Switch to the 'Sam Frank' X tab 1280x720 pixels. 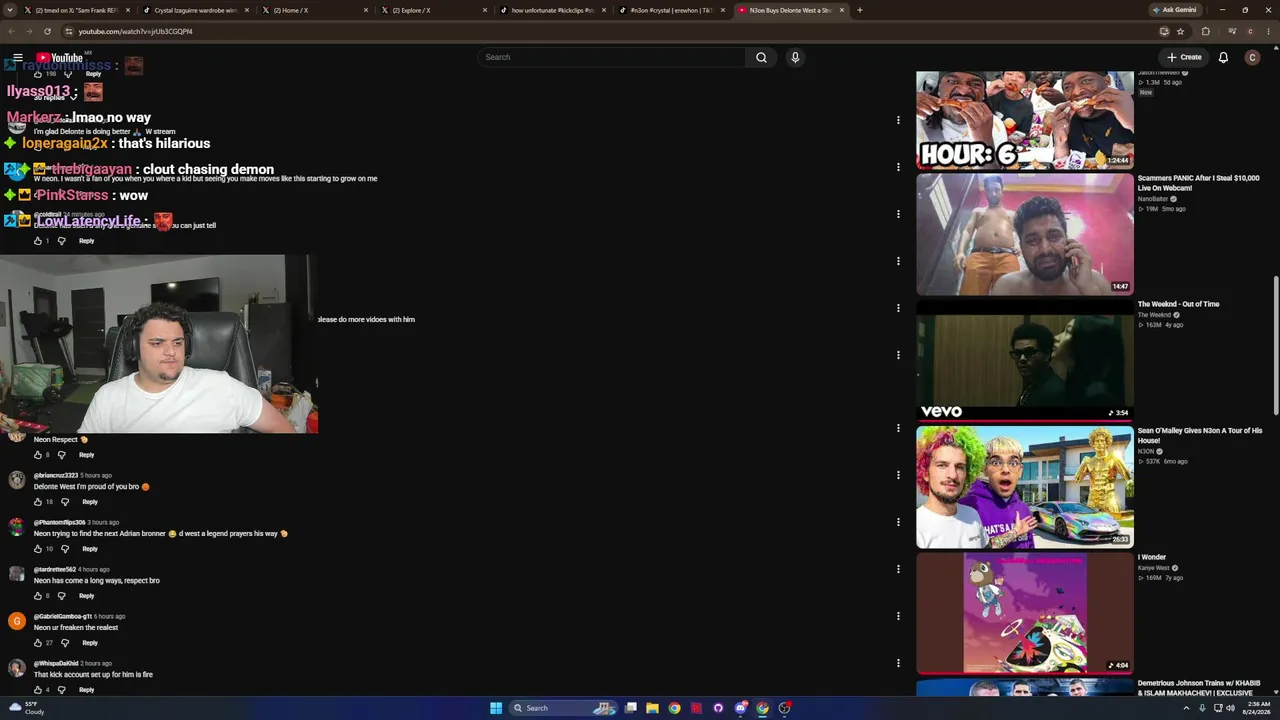(76, 10)
